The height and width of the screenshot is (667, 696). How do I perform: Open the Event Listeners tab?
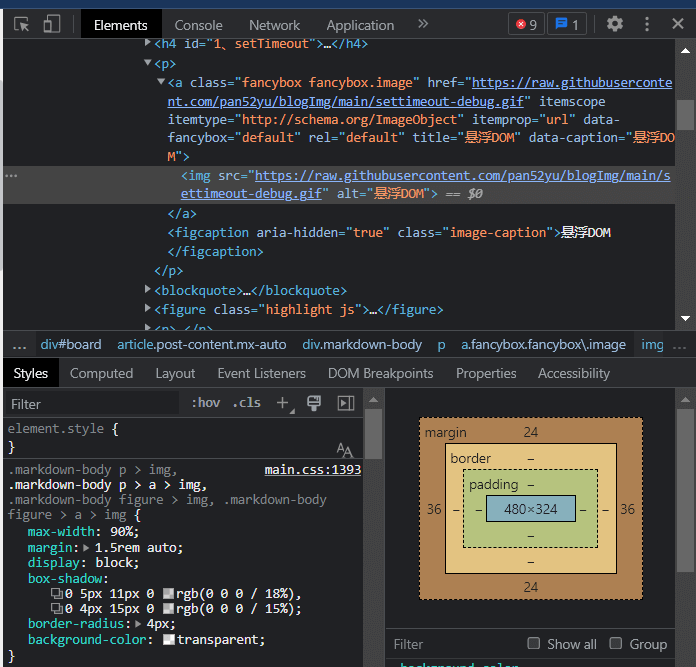[x=261, y=374]
